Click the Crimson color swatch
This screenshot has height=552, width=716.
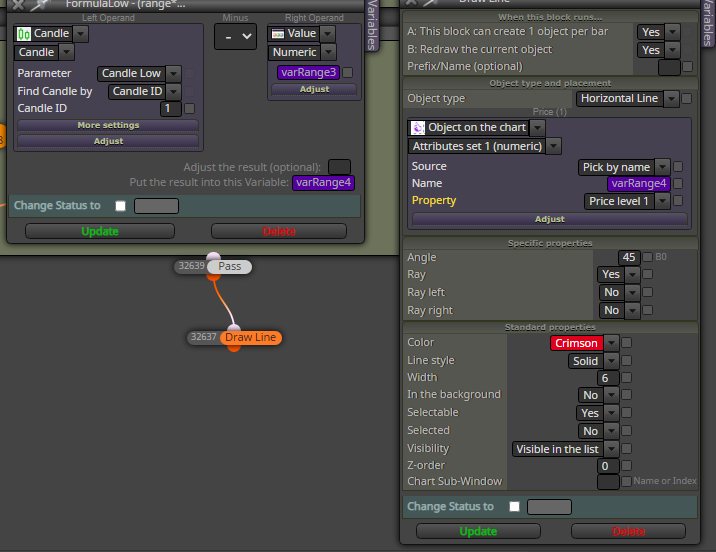click(x=576, y=343)
